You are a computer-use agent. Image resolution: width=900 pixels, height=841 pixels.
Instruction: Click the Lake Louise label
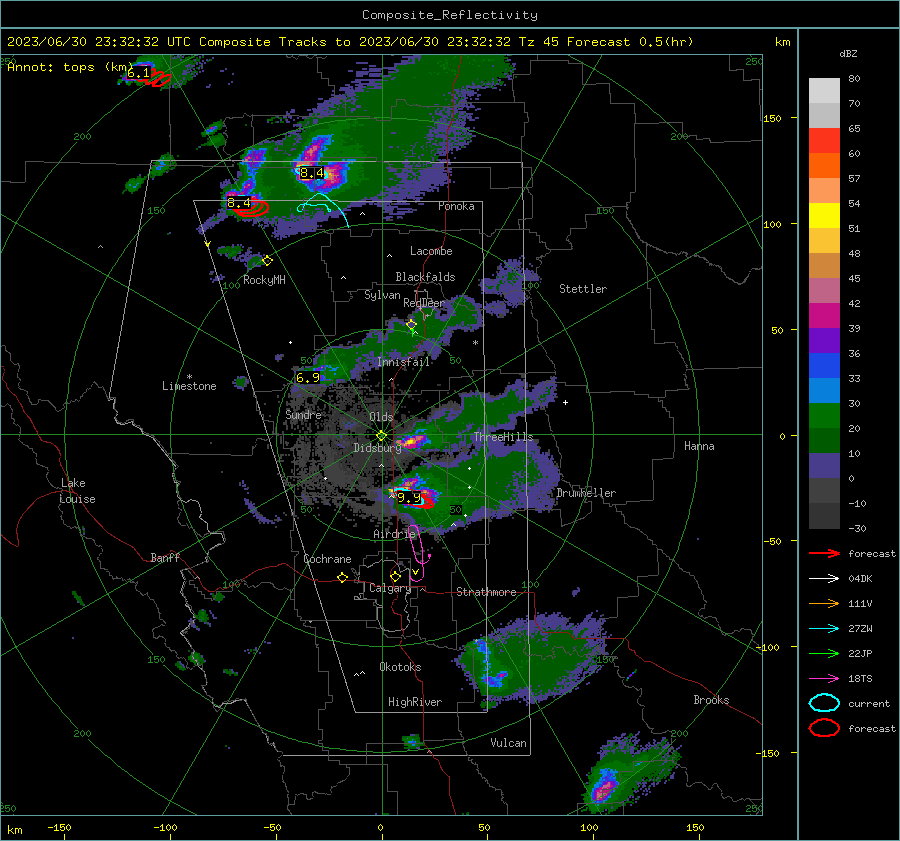pyautogui.click(x=78, y=491)
